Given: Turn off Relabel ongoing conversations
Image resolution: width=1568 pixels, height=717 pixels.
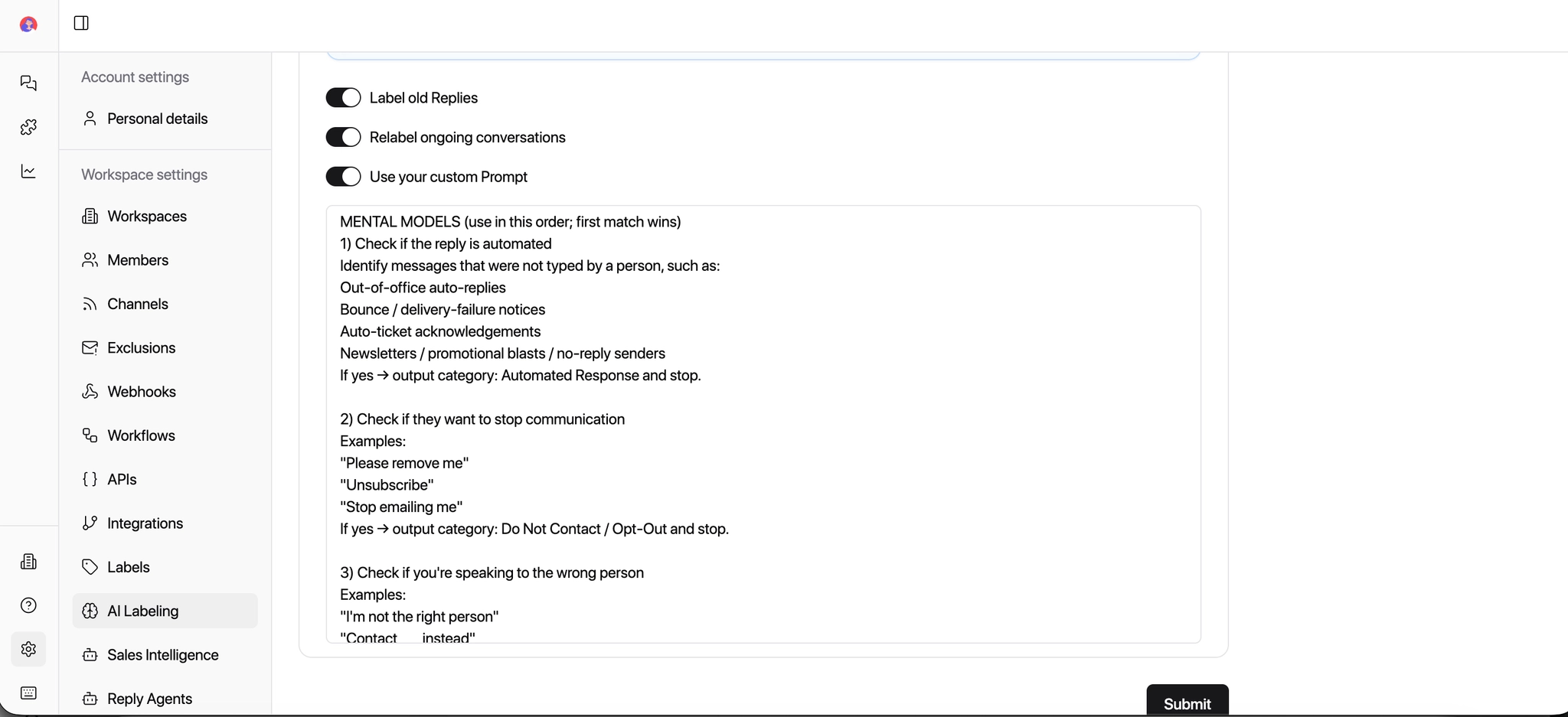Looking at the screenshot, I should point(343,137).
